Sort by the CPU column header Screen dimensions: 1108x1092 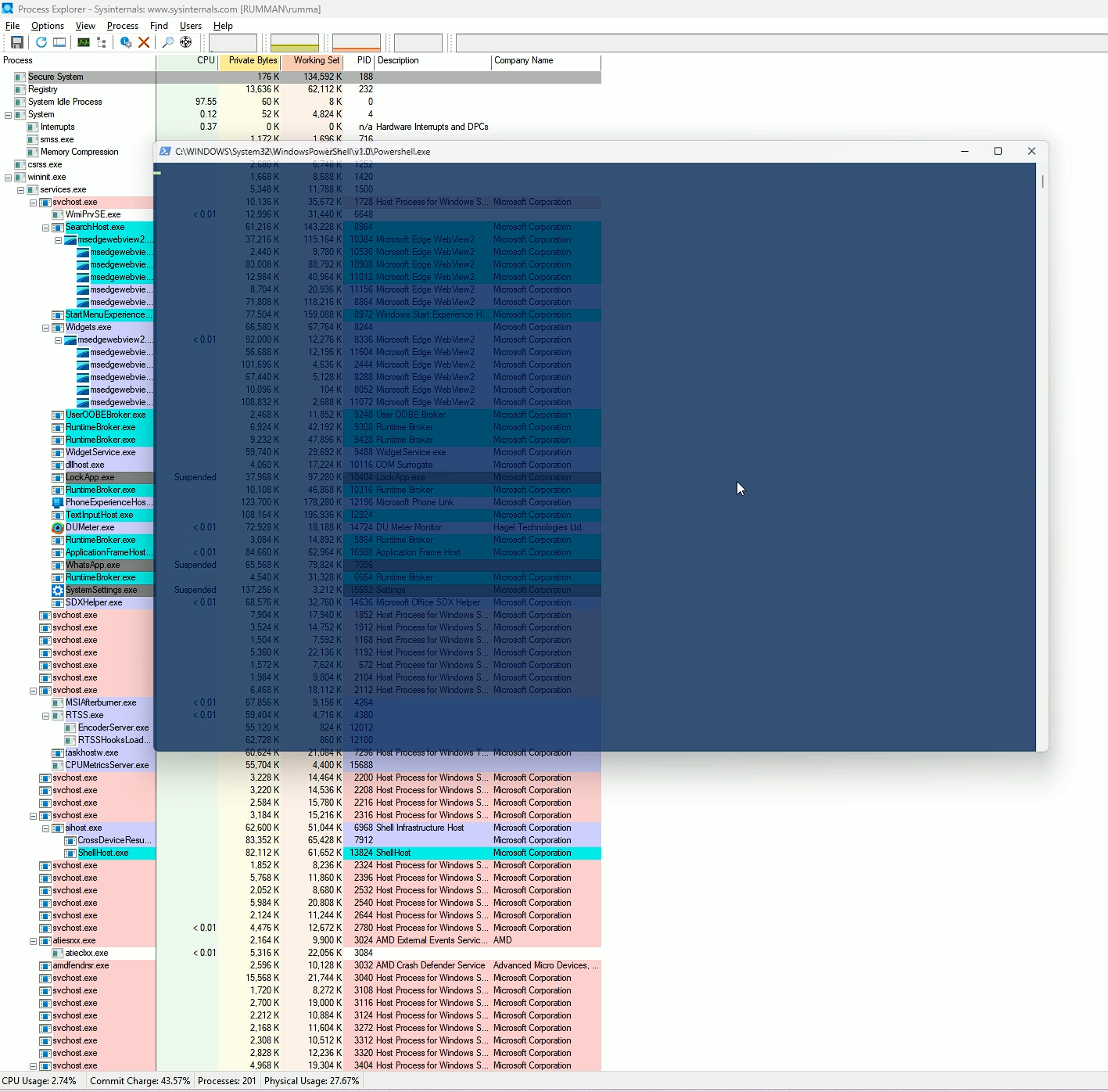point(188,61)
